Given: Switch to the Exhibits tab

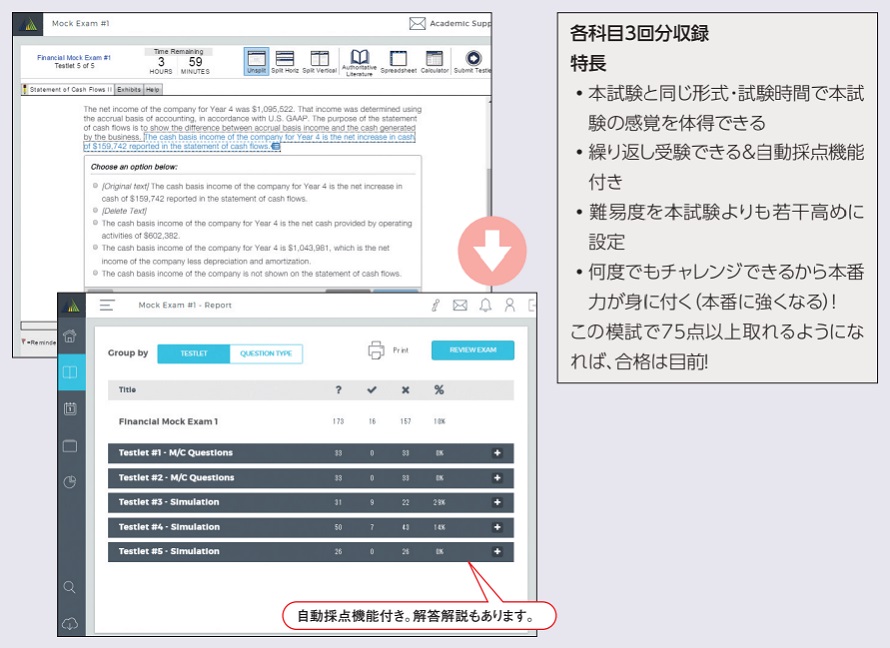Looking at the screenshot, I should 130,89.
